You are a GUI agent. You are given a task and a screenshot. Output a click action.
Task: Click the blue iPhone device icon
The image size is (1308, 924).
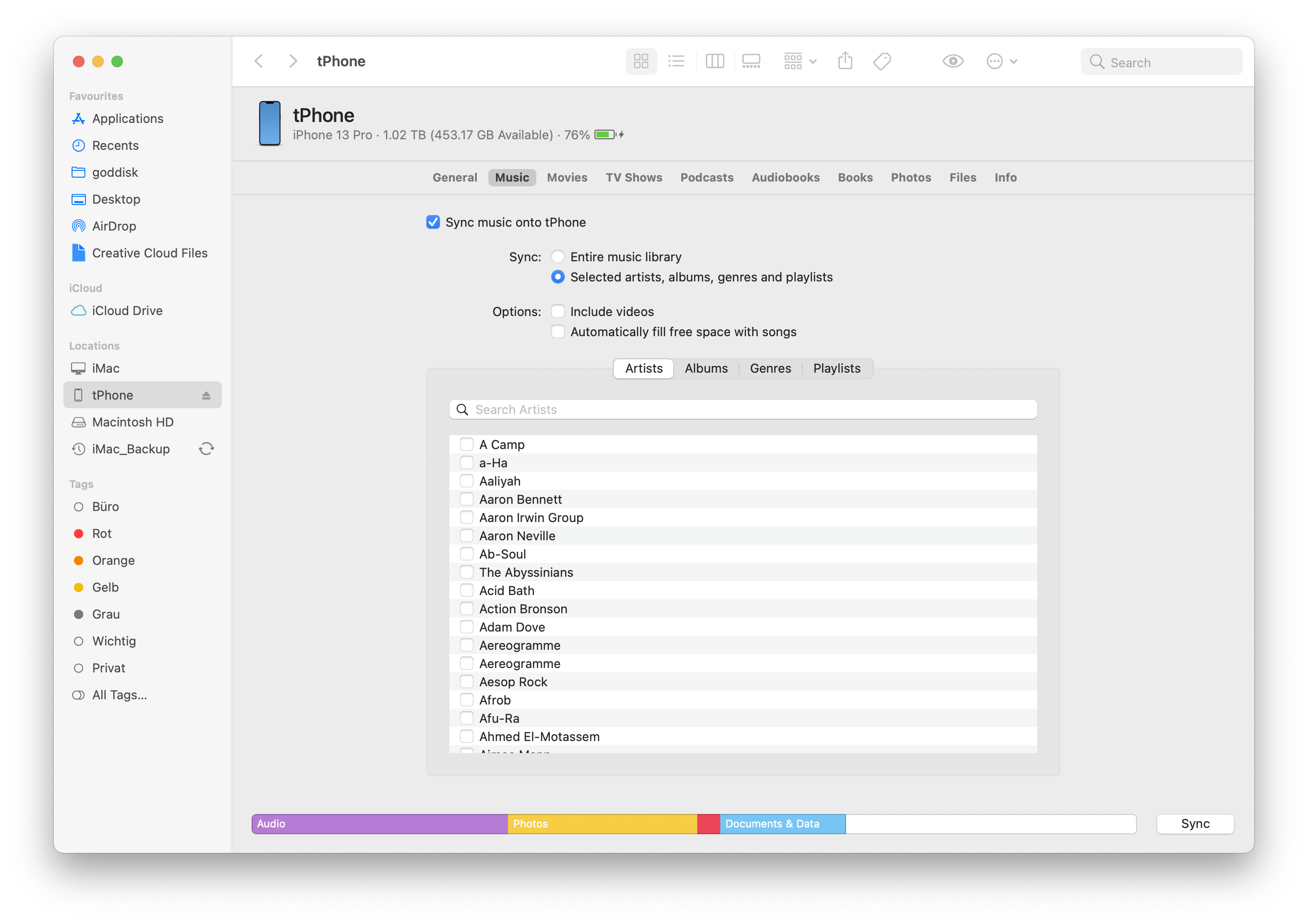269,123
